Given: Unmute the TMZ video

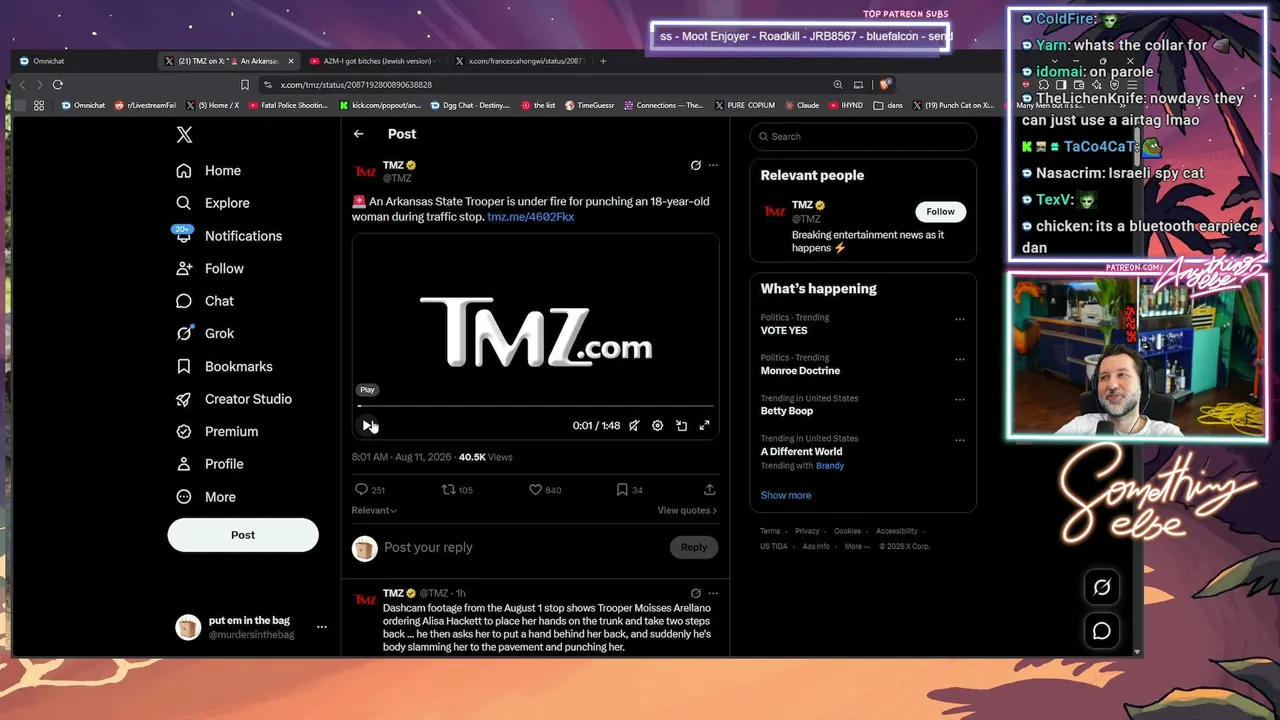Looking at the screenshot, I should [634, 426].
